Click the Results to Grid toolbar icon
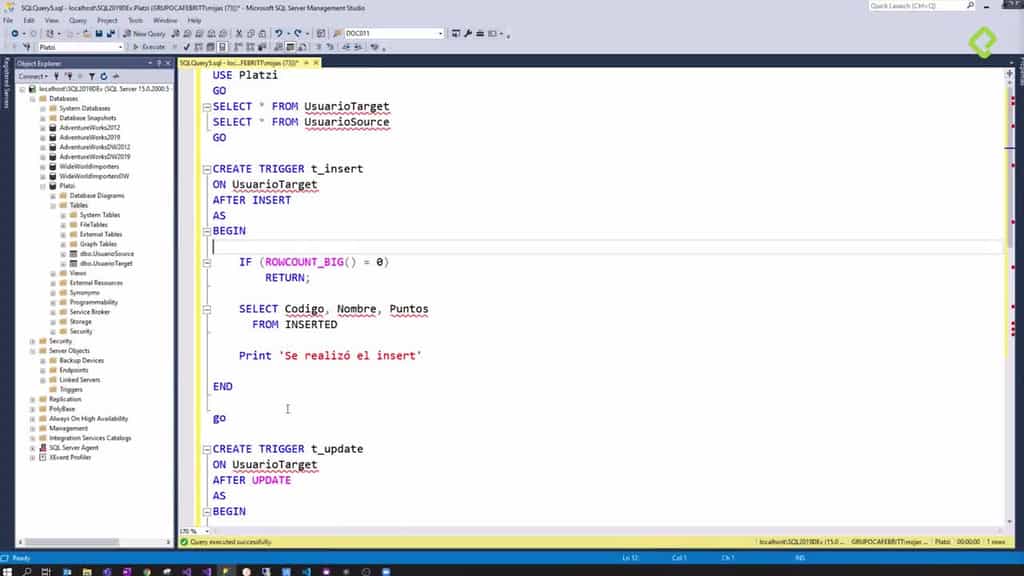 click(x=291, y=47)
